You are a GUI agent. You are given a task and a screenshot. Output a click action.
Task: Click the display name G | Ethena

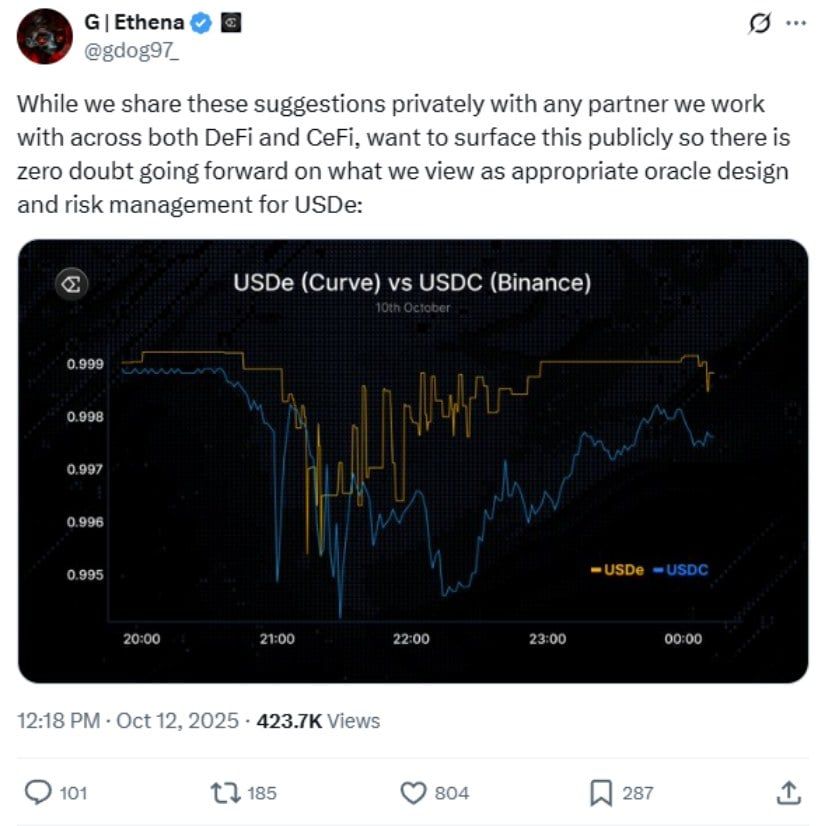coord(135,22)
